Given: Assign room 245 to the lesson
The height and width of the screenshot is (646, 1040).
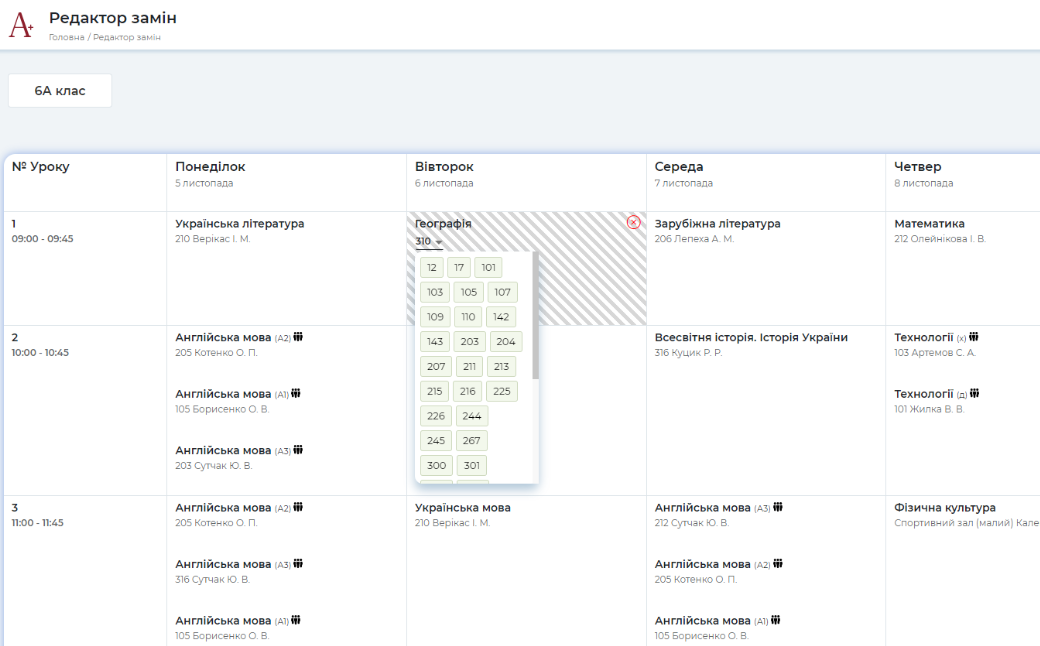Looking at the screenshot, I should point(436,440).
